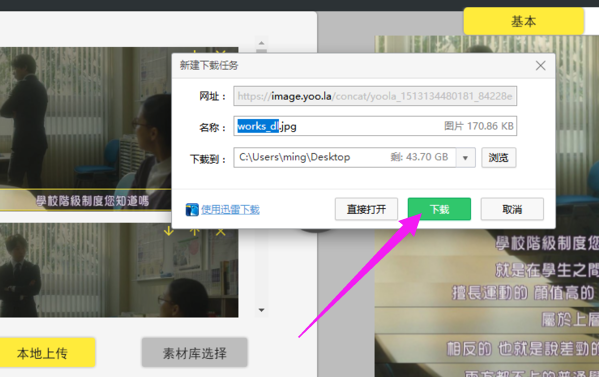
Task: Click the 直接打开 open directly button
Action: pyautogui.click(x=366, y=209)
